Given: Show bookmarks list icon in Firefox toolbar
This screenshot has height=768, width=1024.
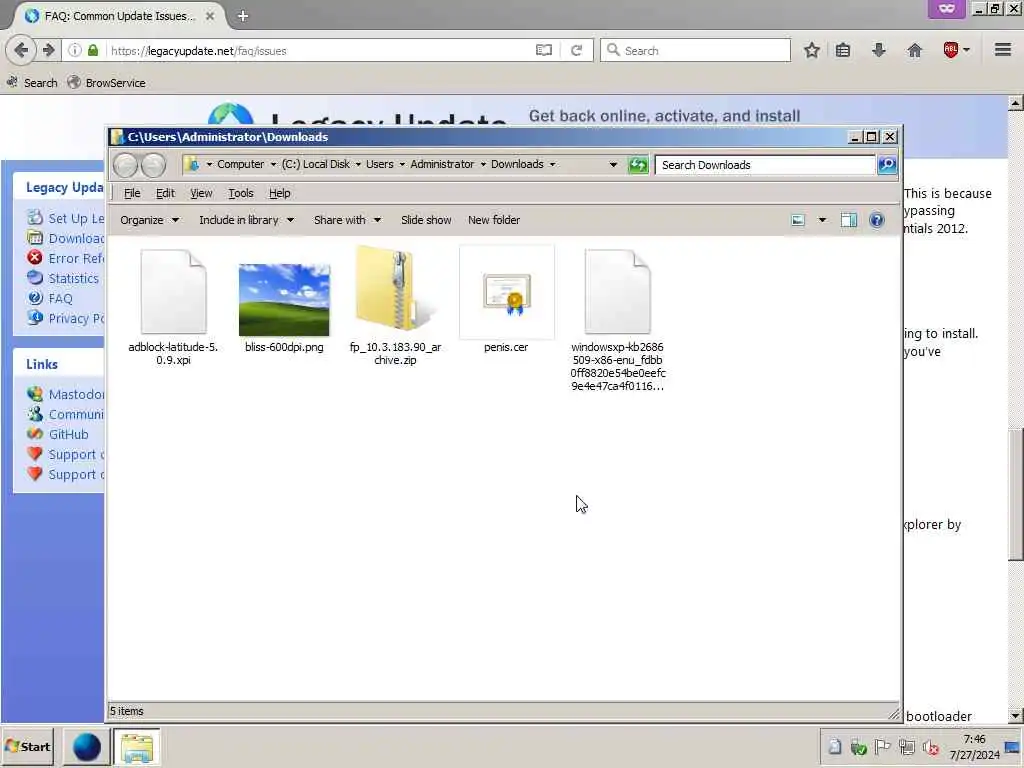Looking at the screenshot, I should [843, 50].
